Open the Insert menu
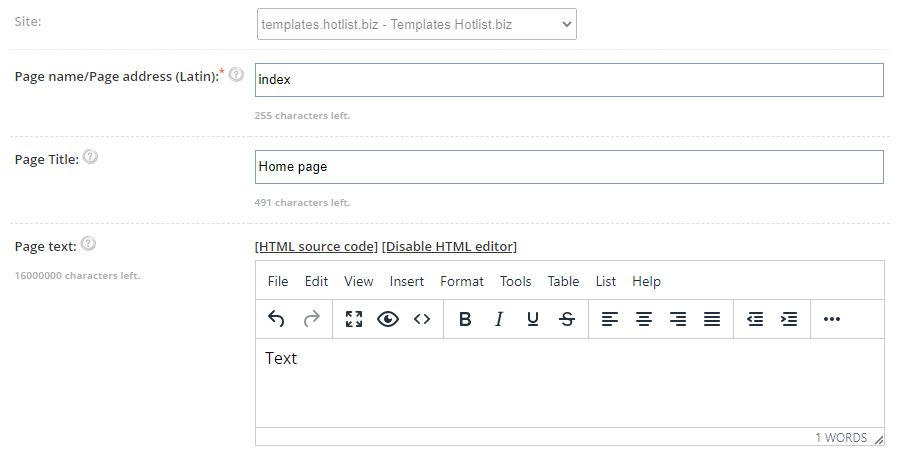The height and width of the screenshot is (461, 899). pyautogui.click(x=406, y=281)
